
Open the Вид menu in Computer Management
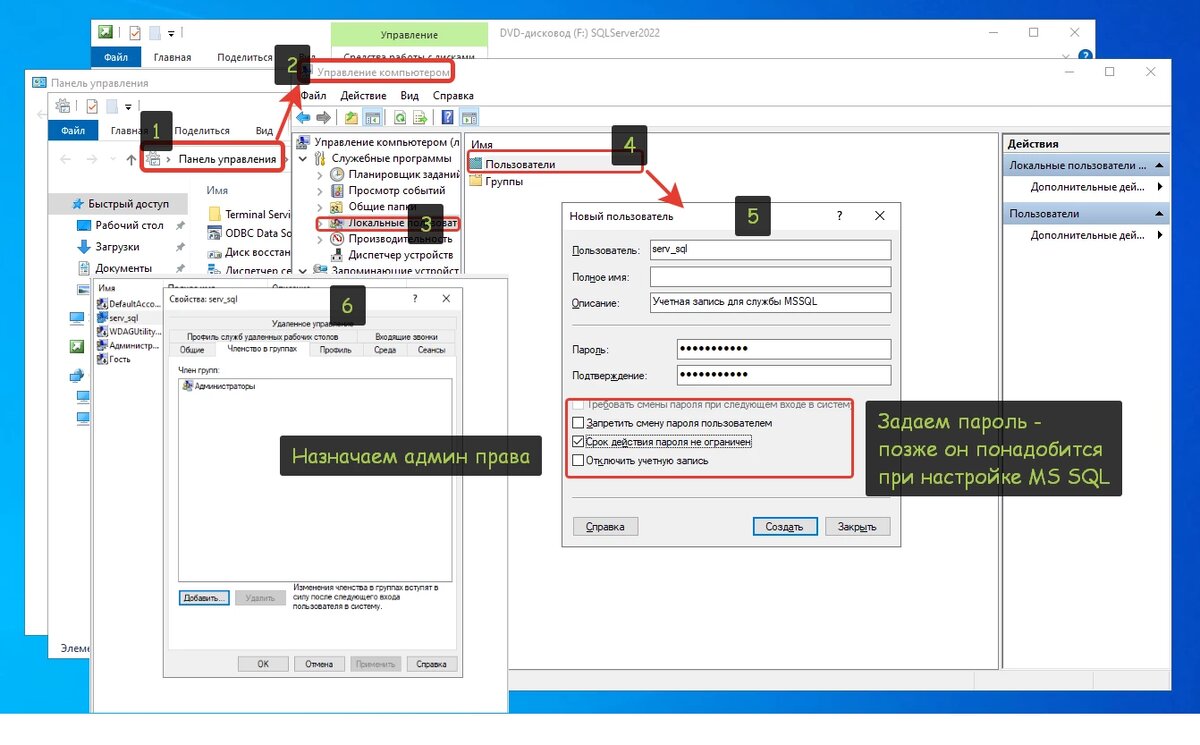coord(409,95)
